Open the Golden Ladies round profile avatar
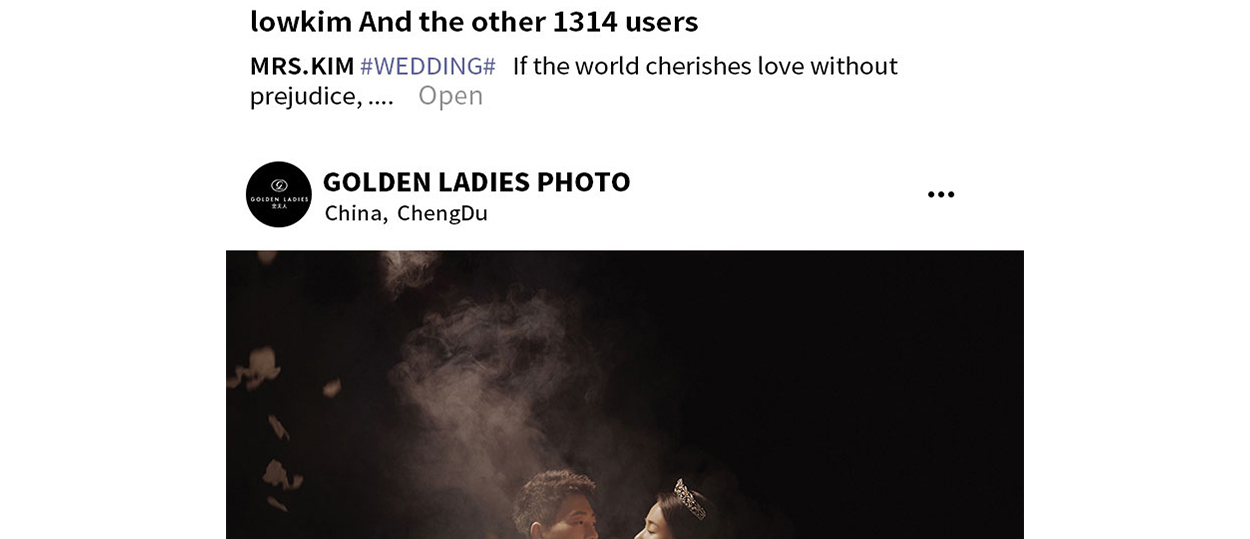 (279, 194)
